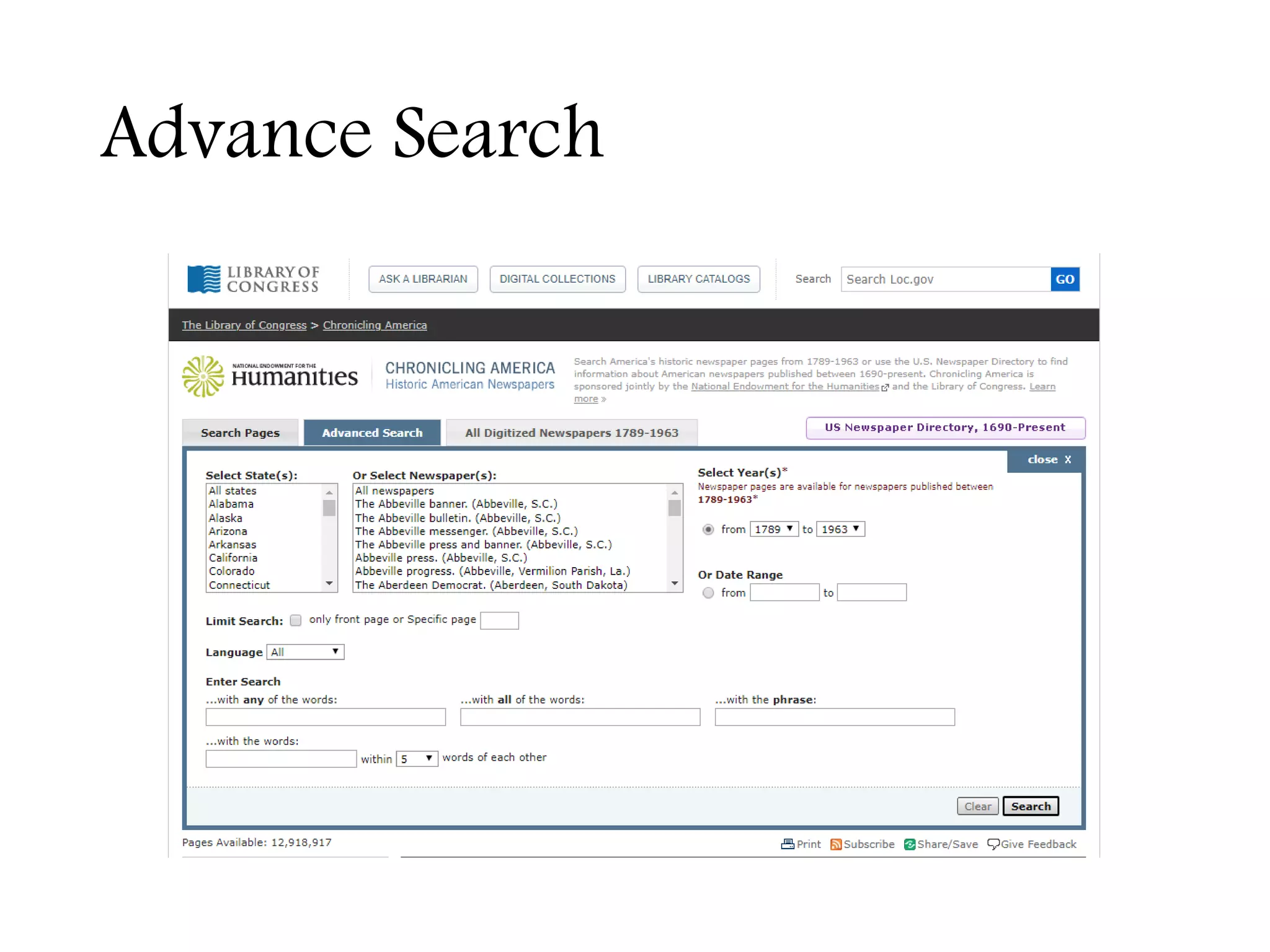This screenshot has width=1270, height=952.
Task: Select All states in state list
Action: 265,491
